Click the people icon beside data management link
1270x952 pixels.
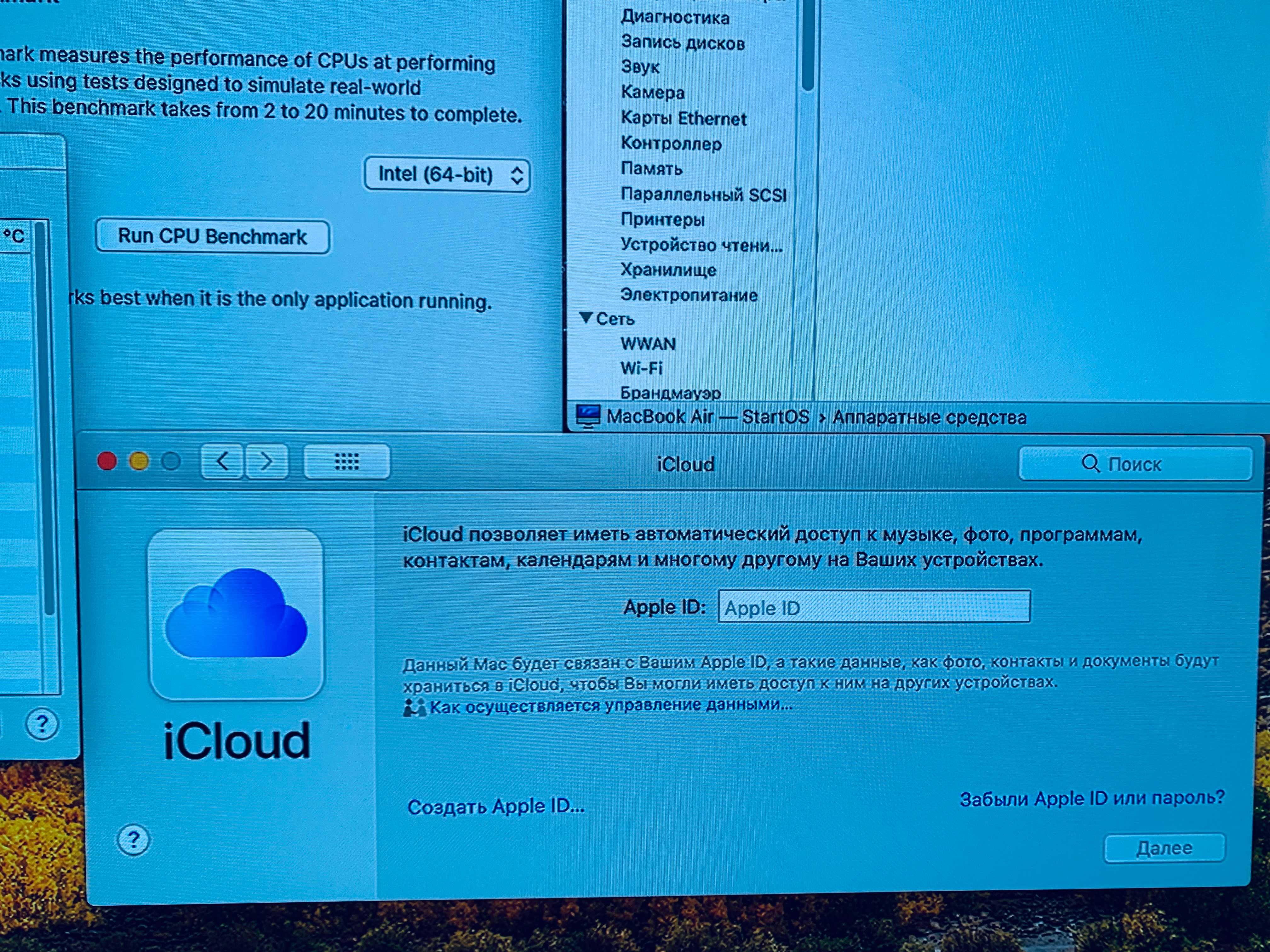[414, 707]
